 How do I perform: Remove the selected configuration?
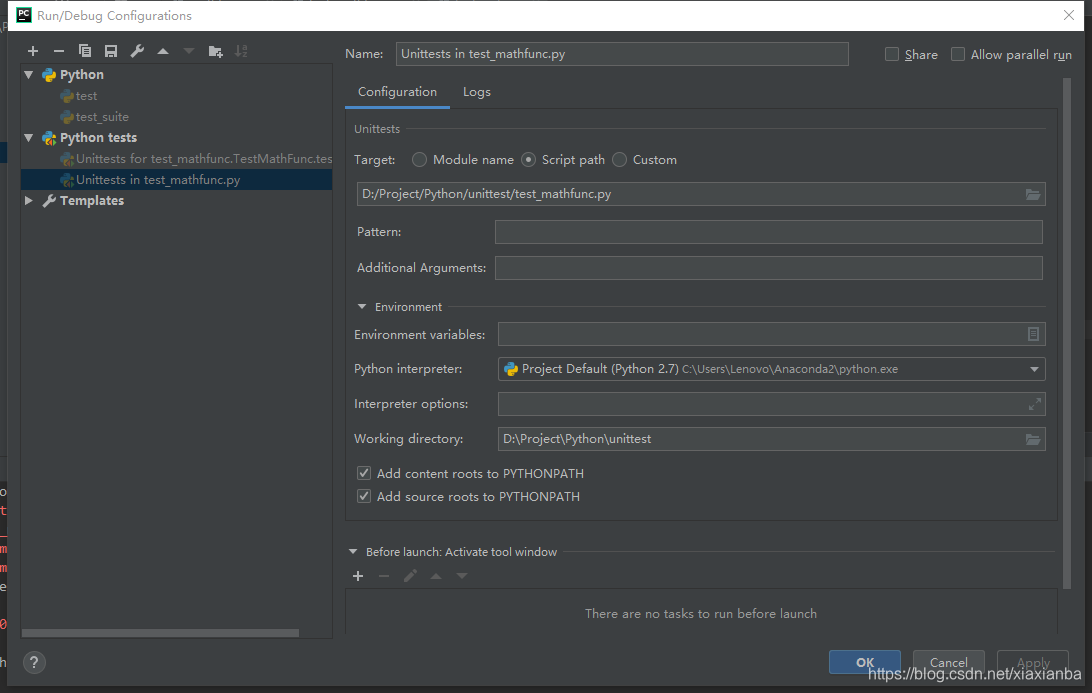(x=58, y=51)
